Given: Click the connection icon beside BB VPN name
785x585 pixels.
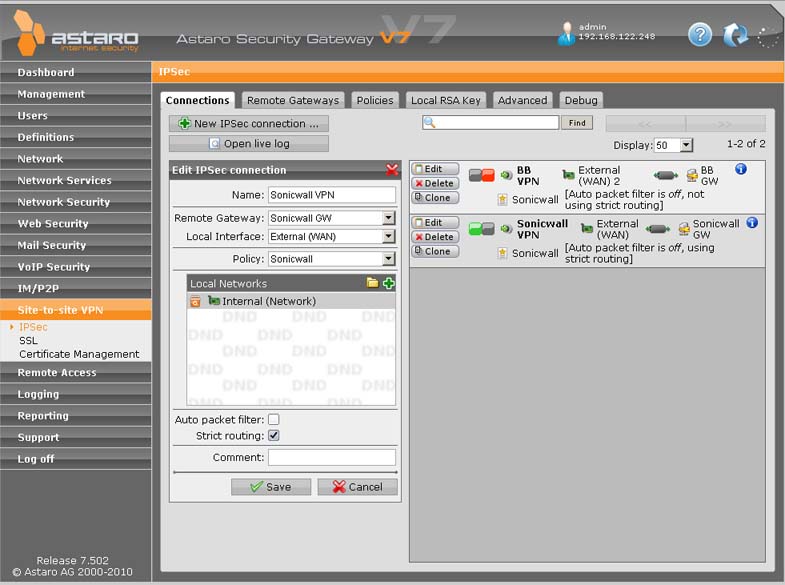Looking at the screenshot, I should 506,175.
